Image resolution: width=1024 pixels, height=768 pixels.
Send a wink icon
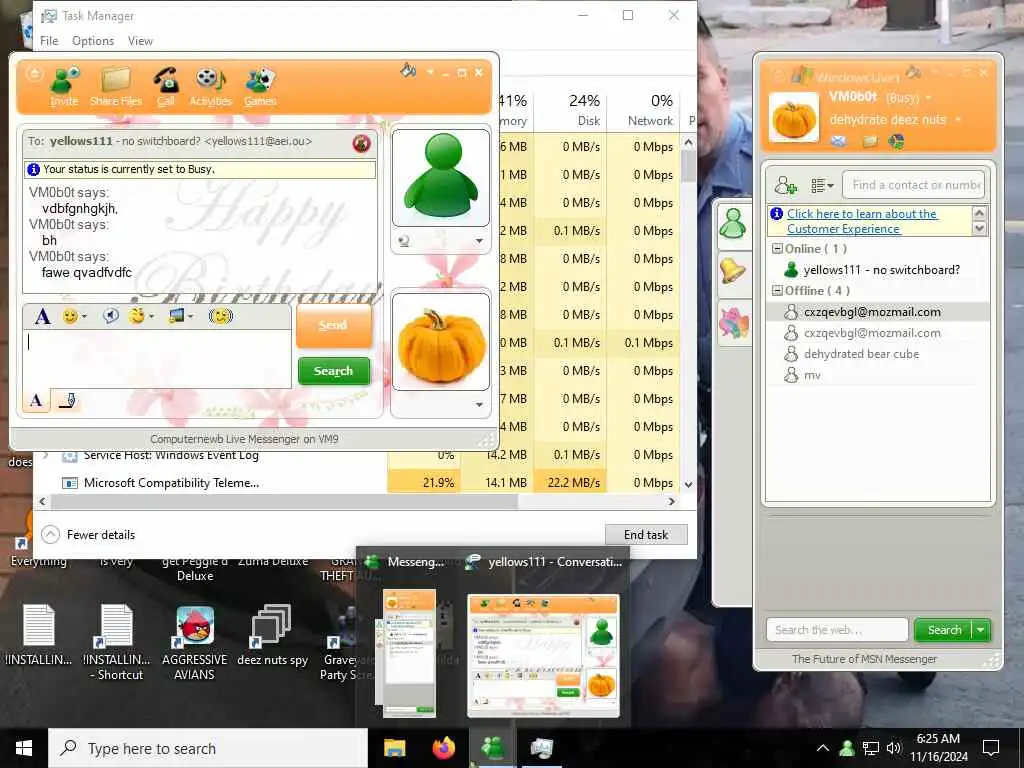(x=136, y=317)
